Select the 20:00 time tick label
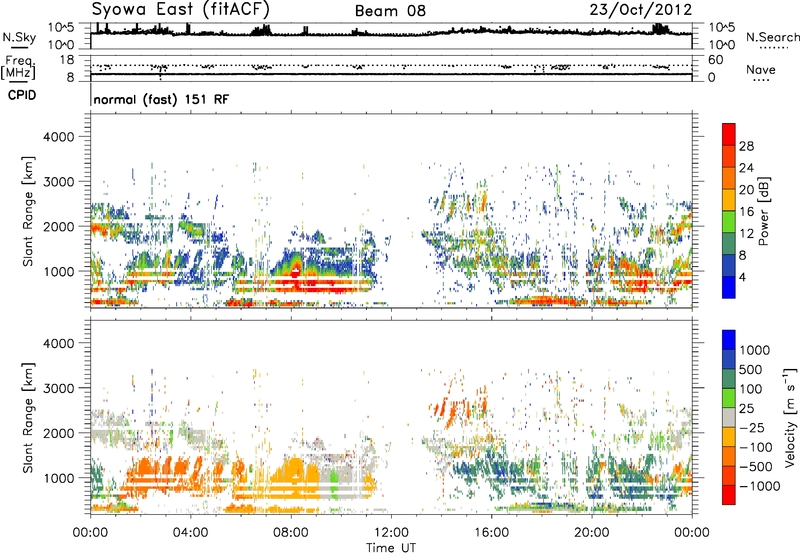The width and height of the screenshot is (800, 554). coord(591,533)
